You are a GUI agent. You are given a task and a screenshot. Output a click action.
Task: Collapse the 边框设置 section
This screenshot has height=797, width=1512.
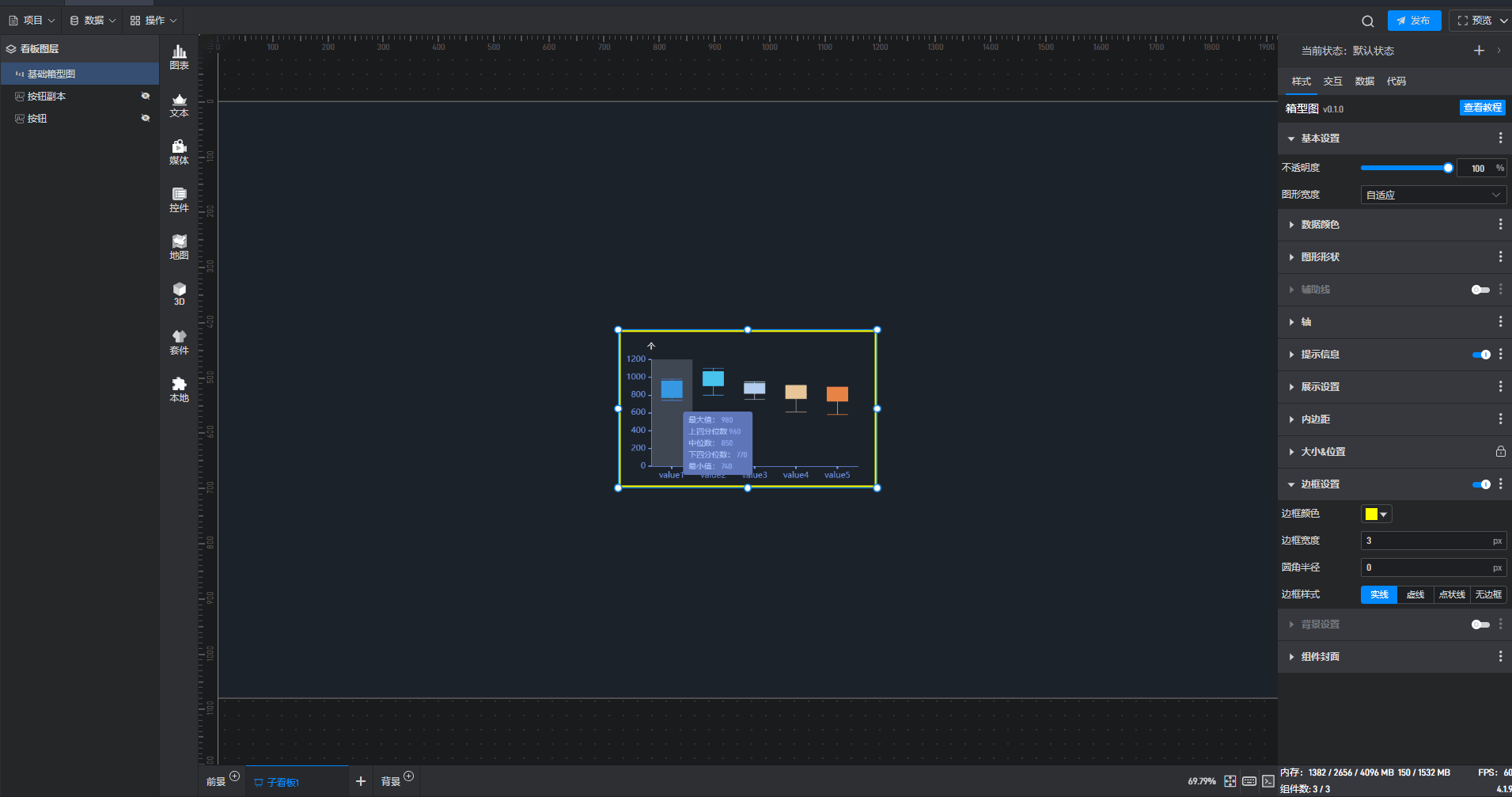click(1320, 484)
